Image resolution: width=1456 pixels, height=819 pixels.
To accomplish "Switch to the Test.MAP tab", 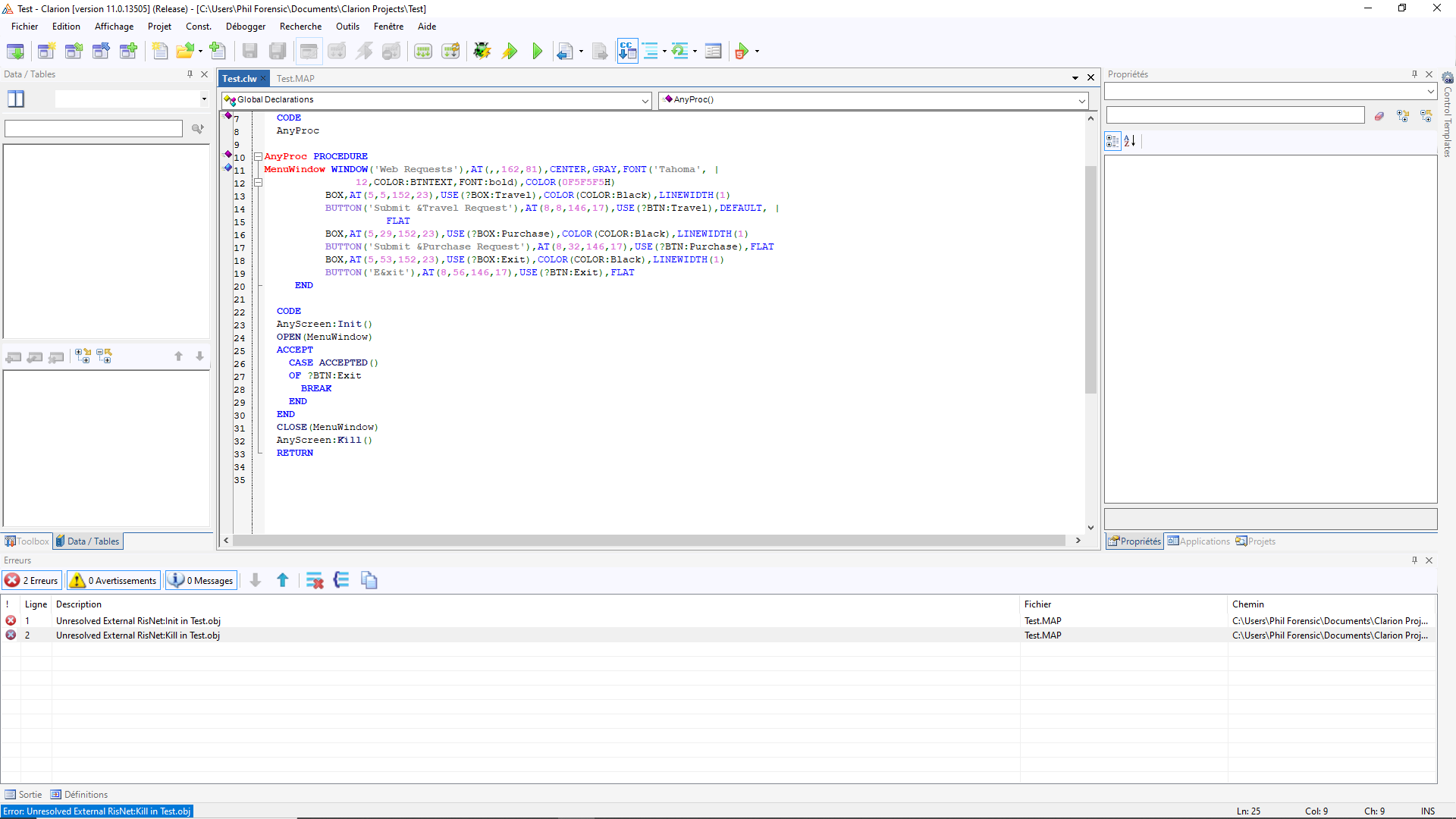I will 295,79.
